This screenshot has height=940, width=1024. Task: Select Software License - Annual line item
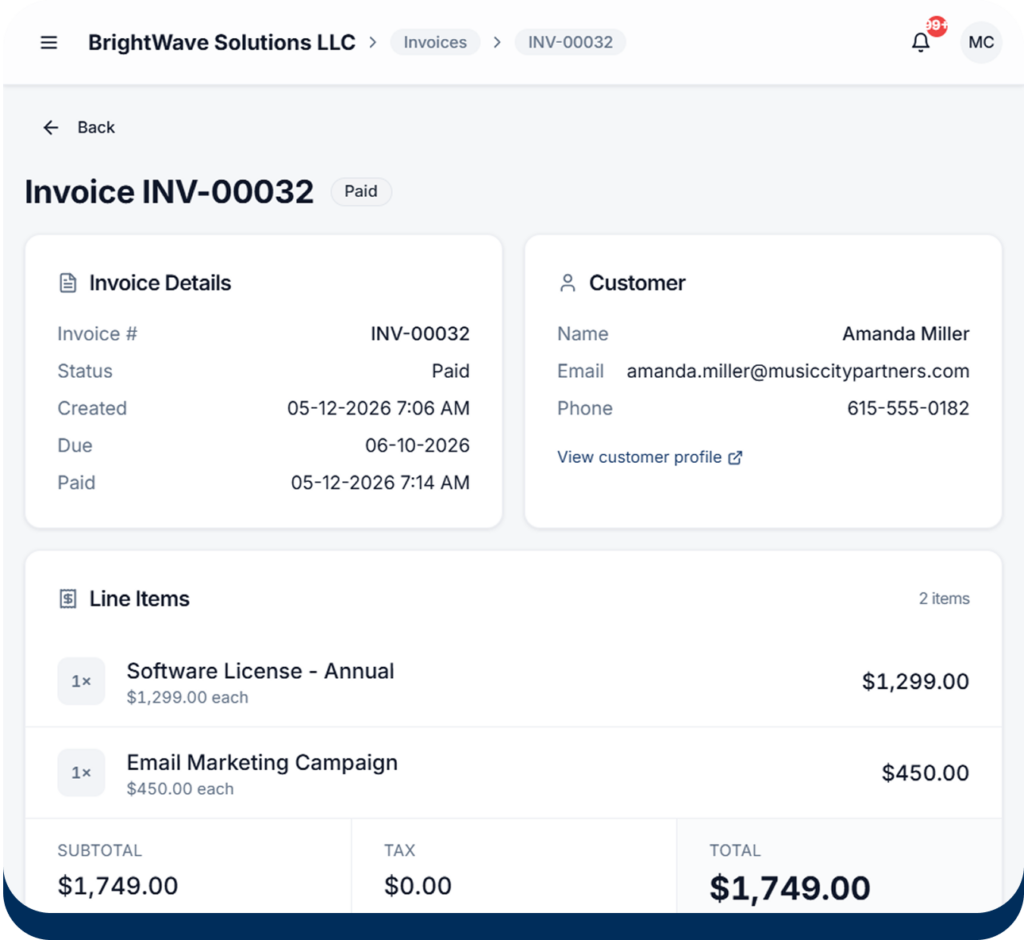pos(260,671)
